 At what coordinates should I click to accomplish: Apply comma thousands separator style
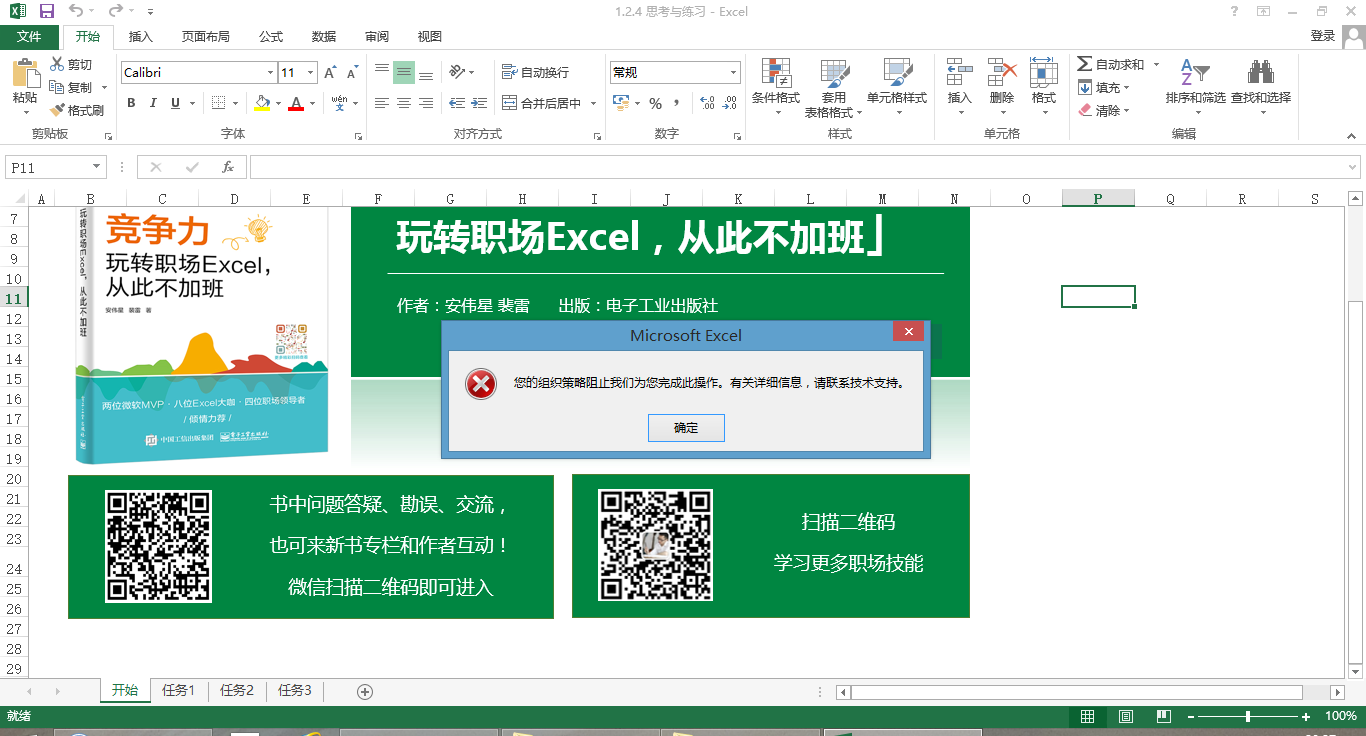coord(677,103)
